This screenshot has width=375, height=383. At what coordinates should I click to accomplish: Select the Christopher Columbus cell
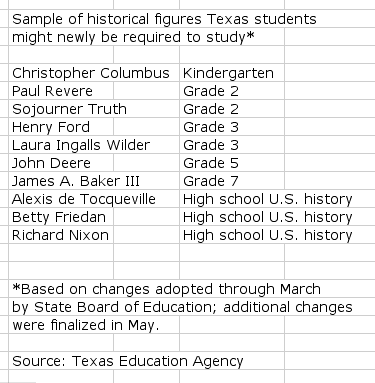(x=61, y=73)
